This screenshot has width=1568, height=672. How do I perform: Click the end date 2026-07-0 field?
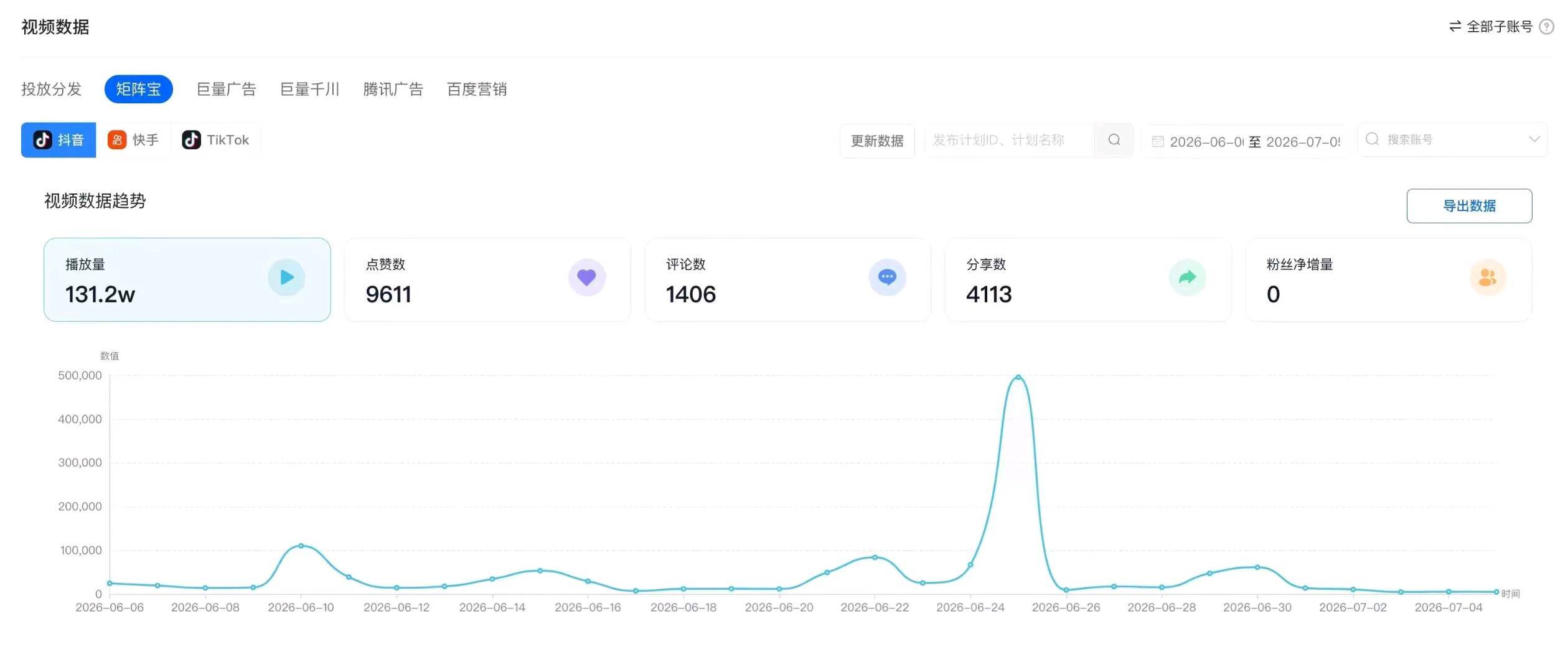[x=1303, y=142]
